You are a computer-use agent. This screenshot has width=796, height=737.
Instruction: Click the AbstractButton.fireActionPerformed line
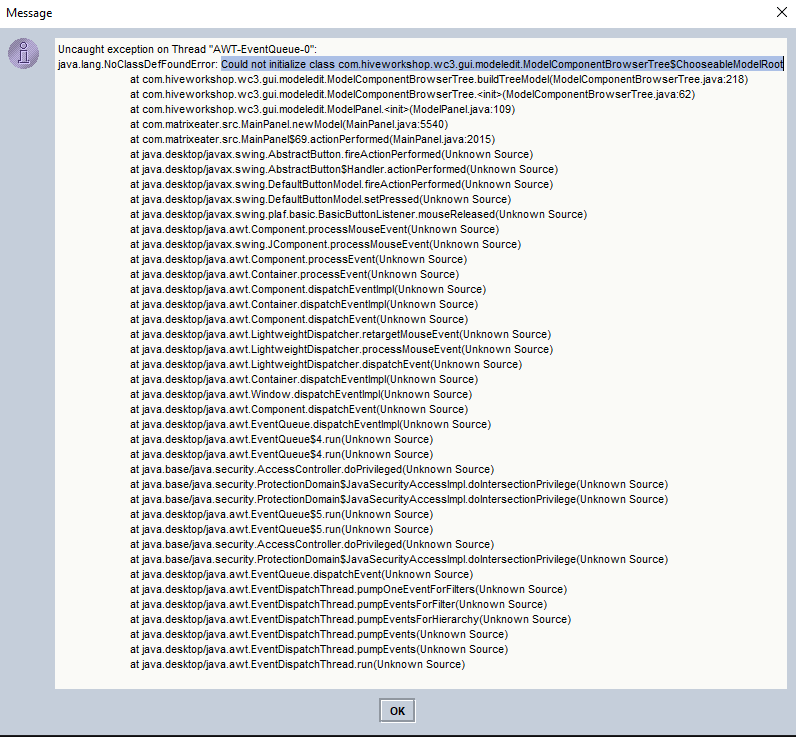(331, 154)
